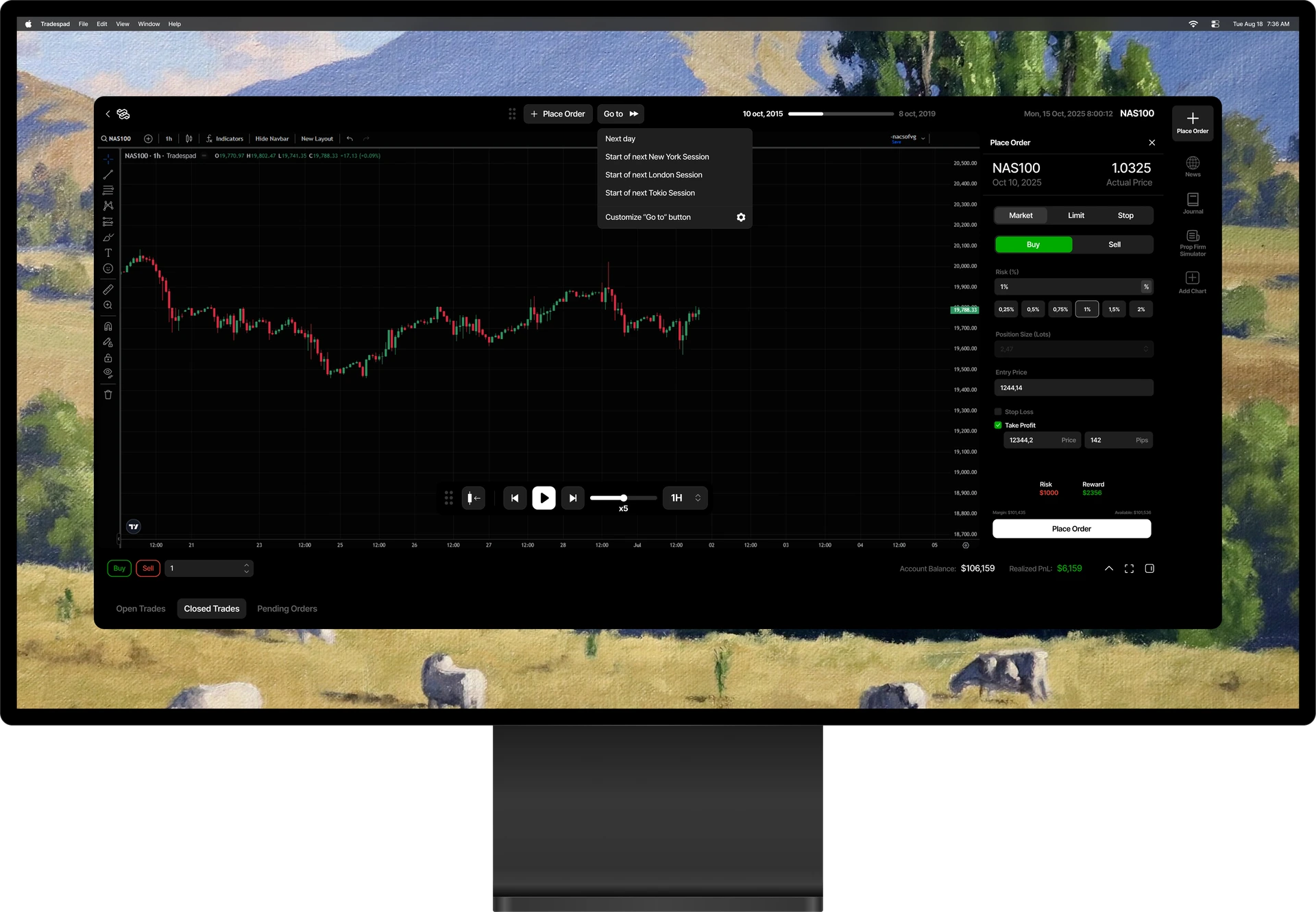Image resolution: width=1316 pixels, height=912 pixels.
Task: Open the candlestick chart style selector
Action: coord(189,138)
